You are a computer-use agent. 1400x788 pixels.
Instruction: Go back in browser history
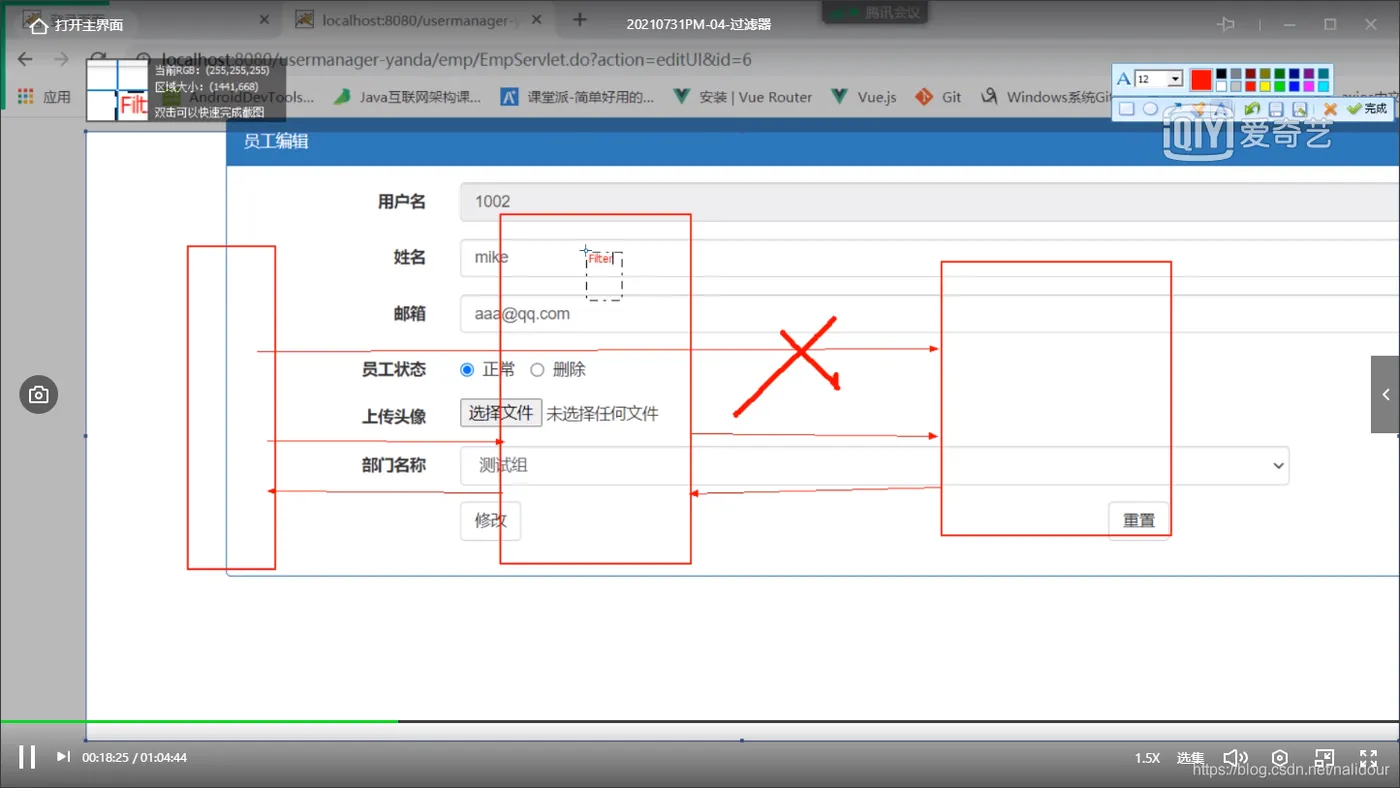click(26, 60)
